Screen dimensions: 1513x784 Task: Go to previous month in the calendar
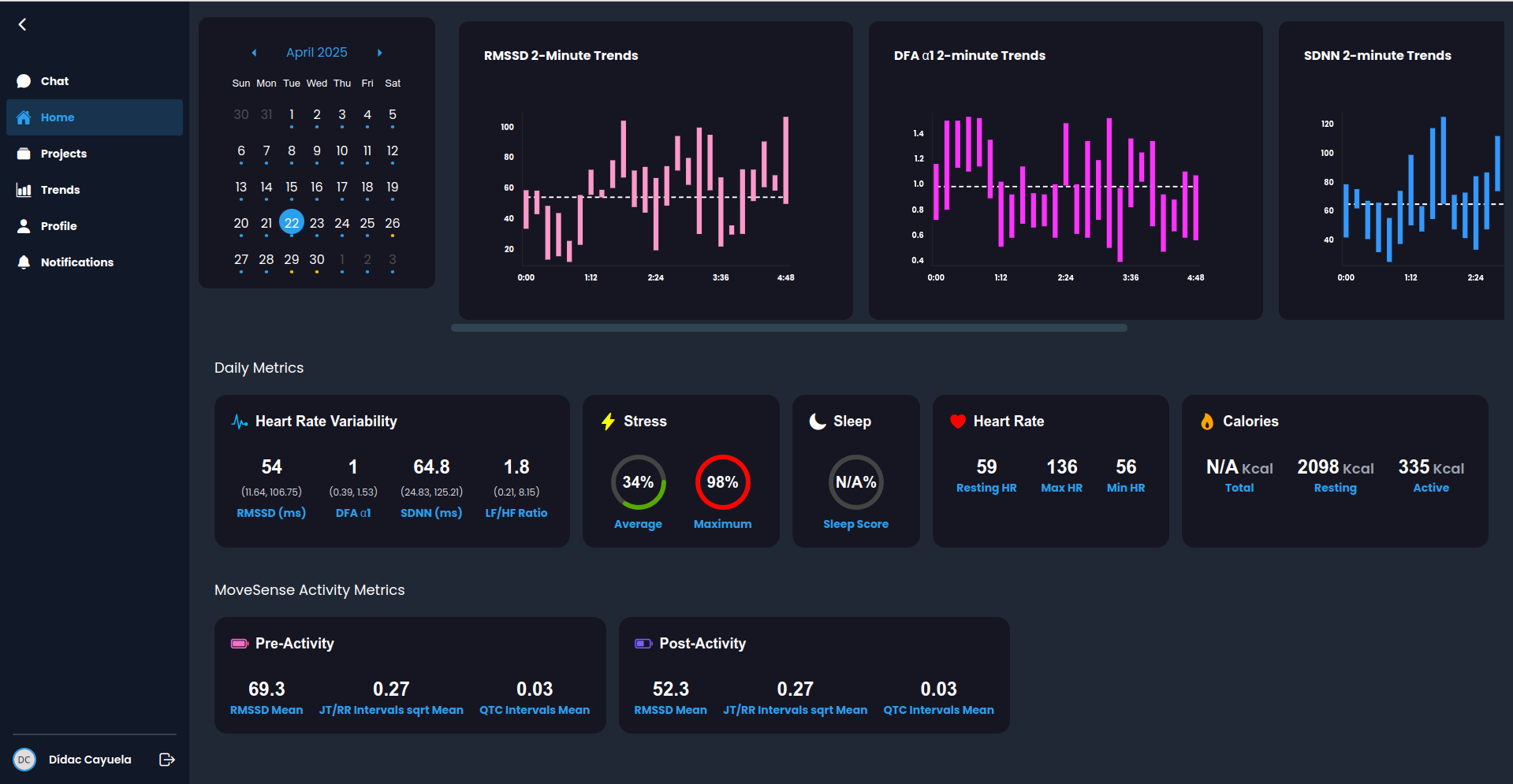[254, 52]
